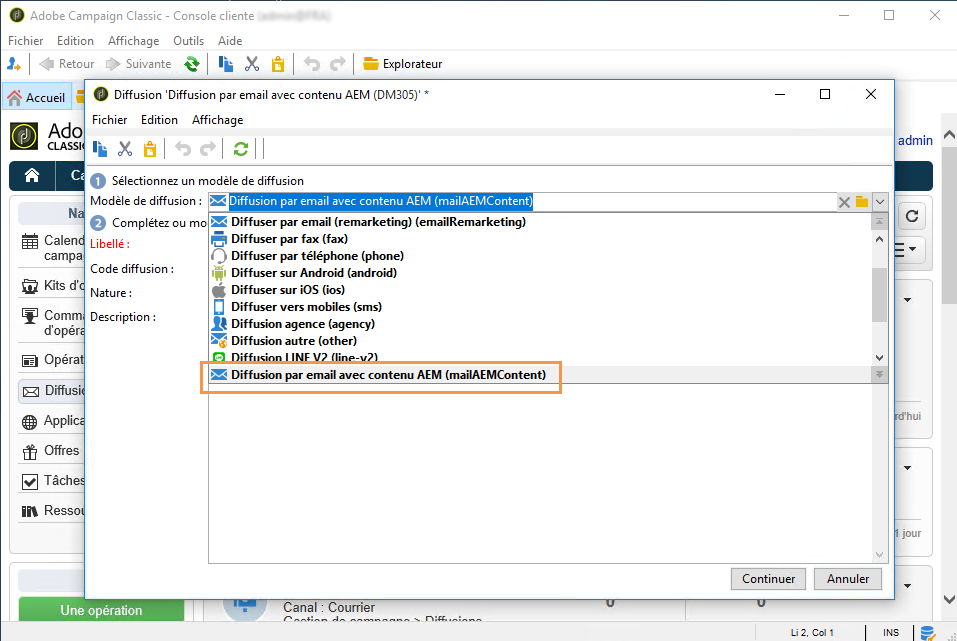Click copy icon in Diffusion dialog toolbar
This screenshot has width=957, height=641.
[100, 149]
